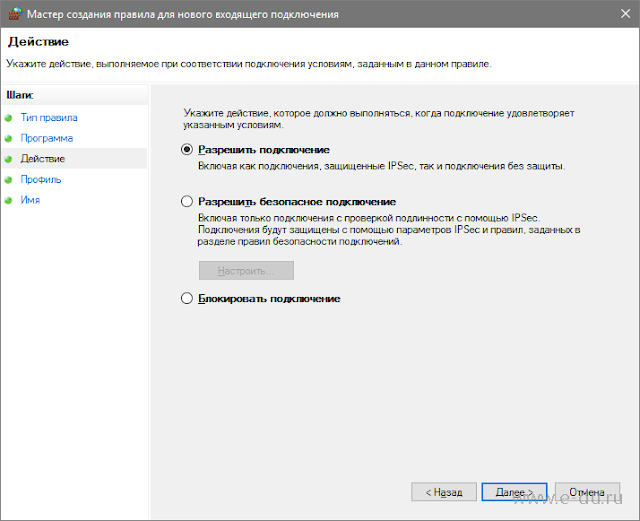Click green bullet next to "Профиль"
The height and width of the screenshot is (521, 640).
[x=9, y=180]
